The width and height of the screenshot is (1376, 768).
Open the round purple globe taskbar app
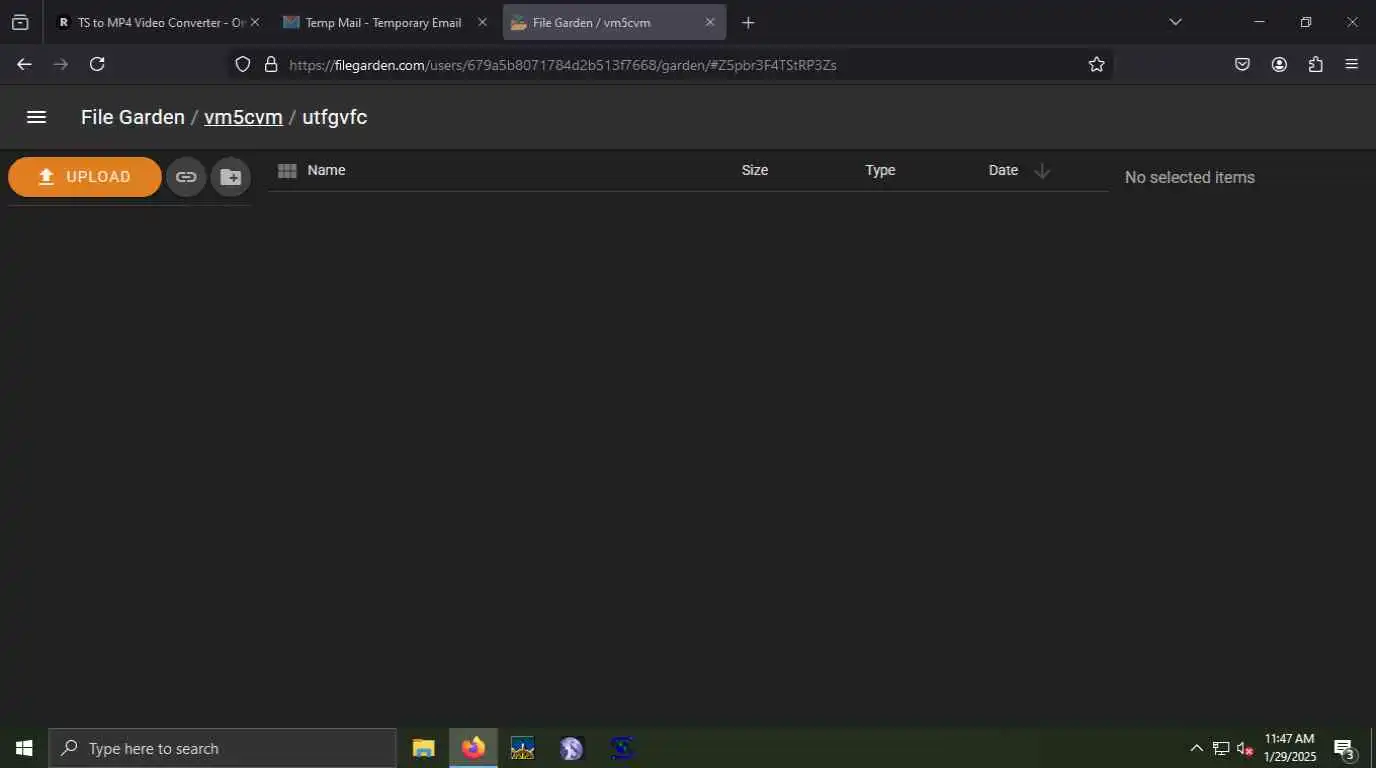pos(571,748)
